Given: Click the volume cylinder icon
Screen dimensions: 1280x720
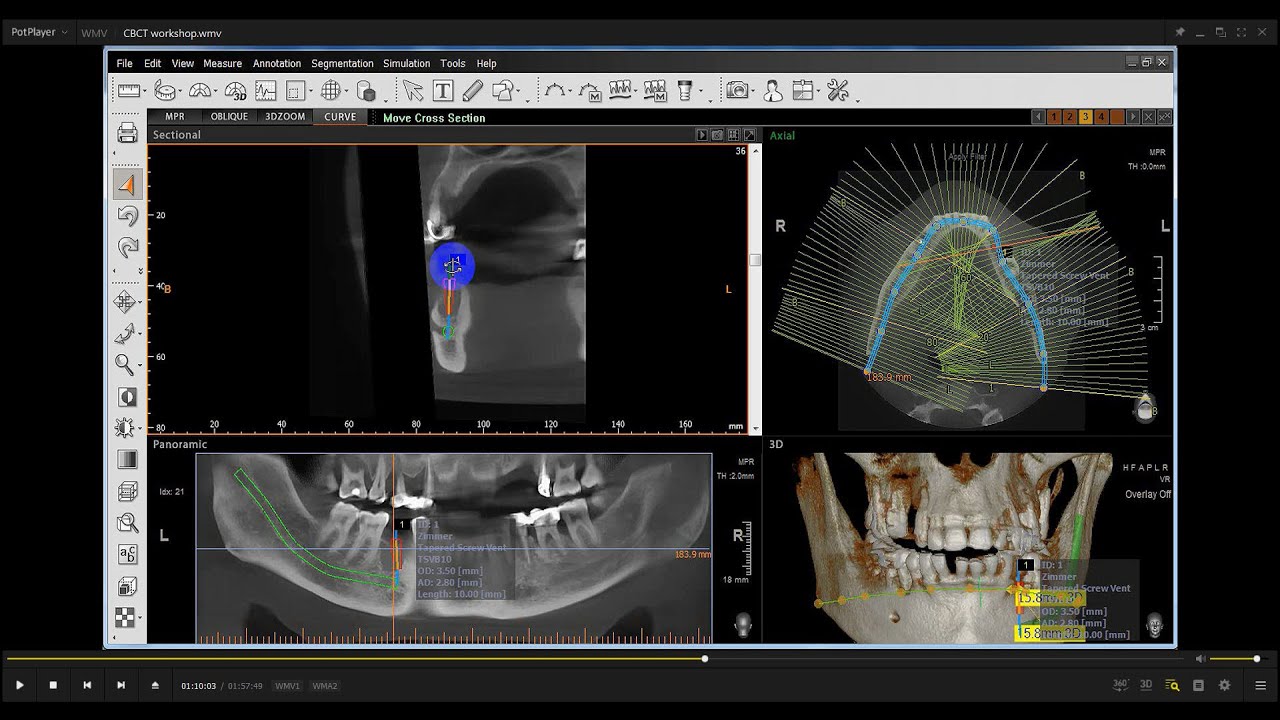Looking at the screenshot, I should point(366,91).
